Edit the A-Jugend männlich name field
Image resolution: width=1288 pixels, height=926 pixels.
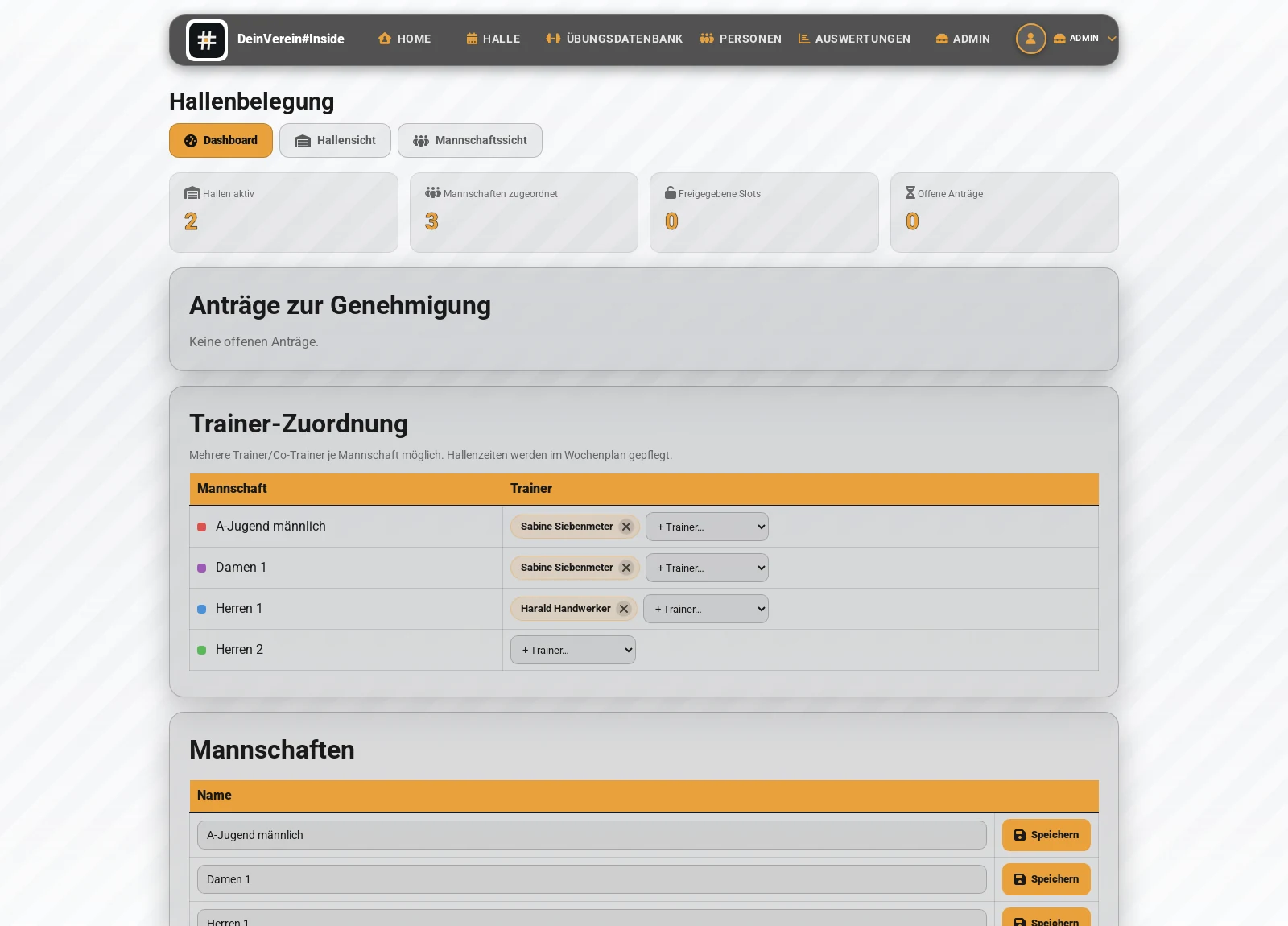click(592, 835)
